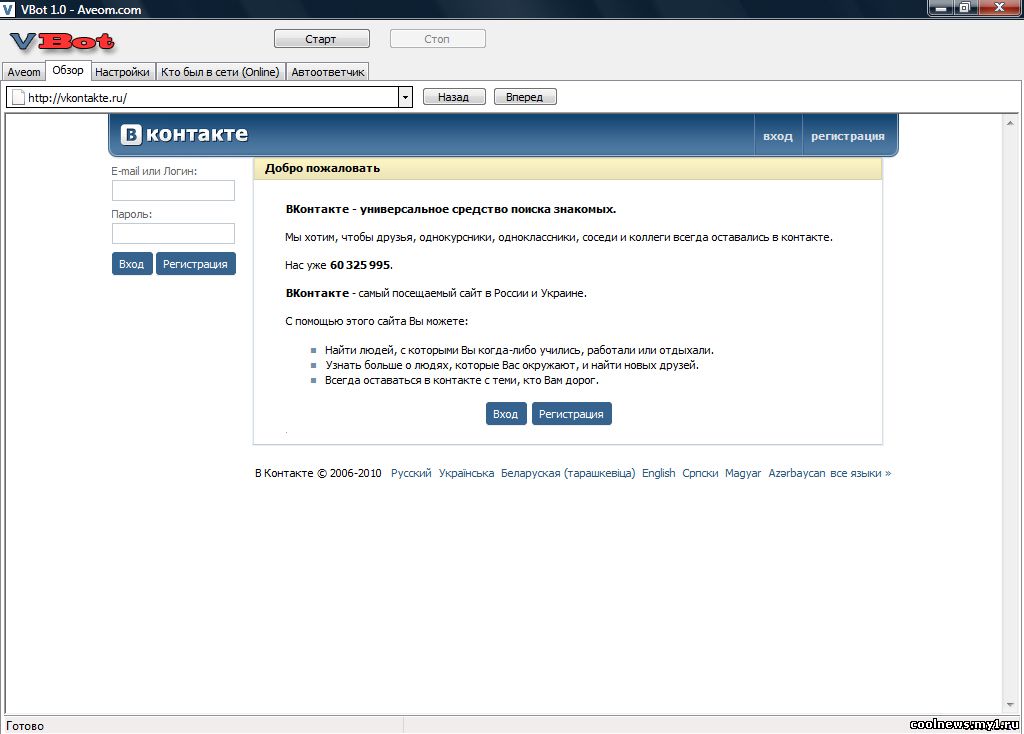Choose Magyar language link
The width and height of the screenshot is (1024, 734).
pyautogui.click(x=743, y=473)
